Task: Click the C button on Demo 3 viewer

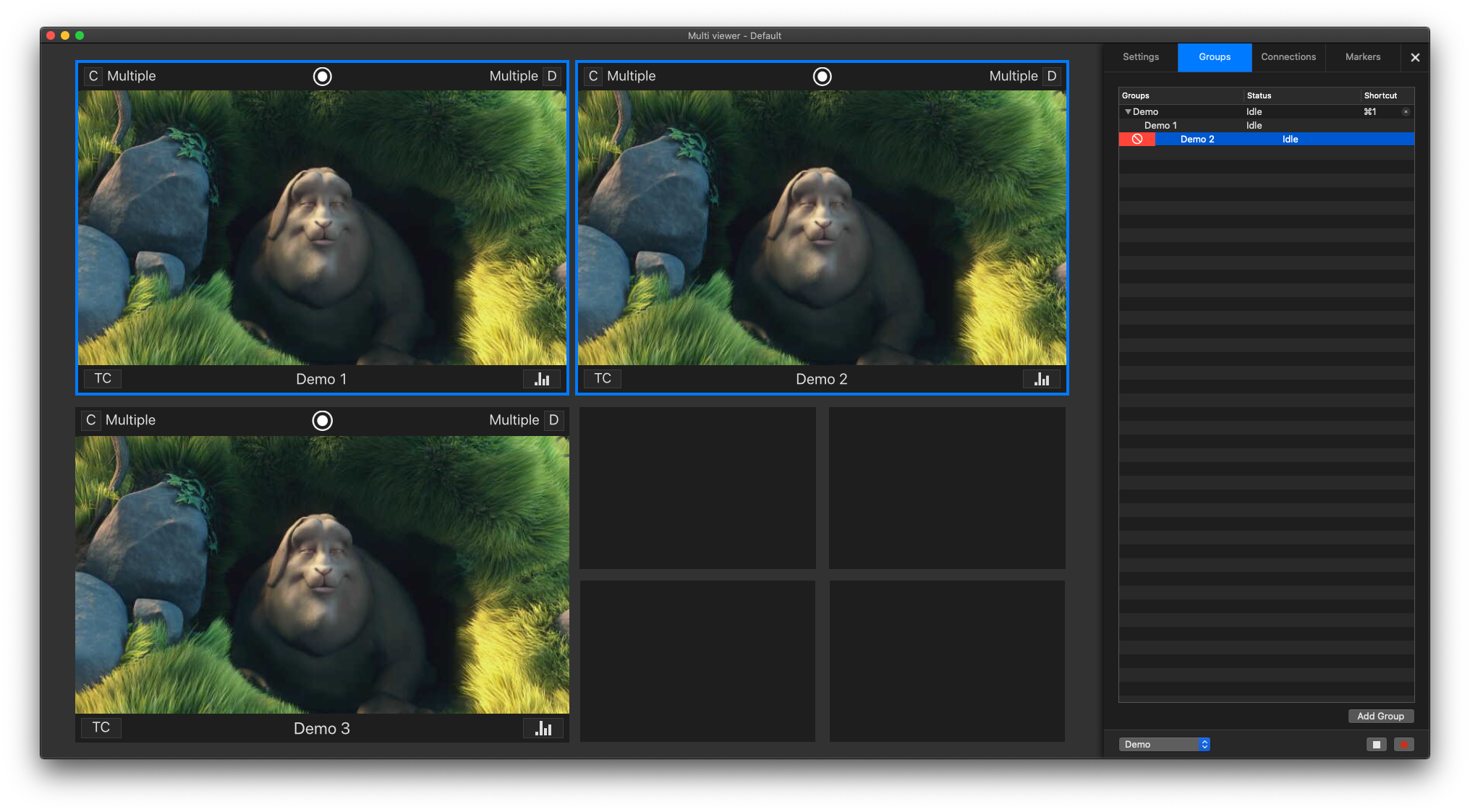Action: [91, 420]
